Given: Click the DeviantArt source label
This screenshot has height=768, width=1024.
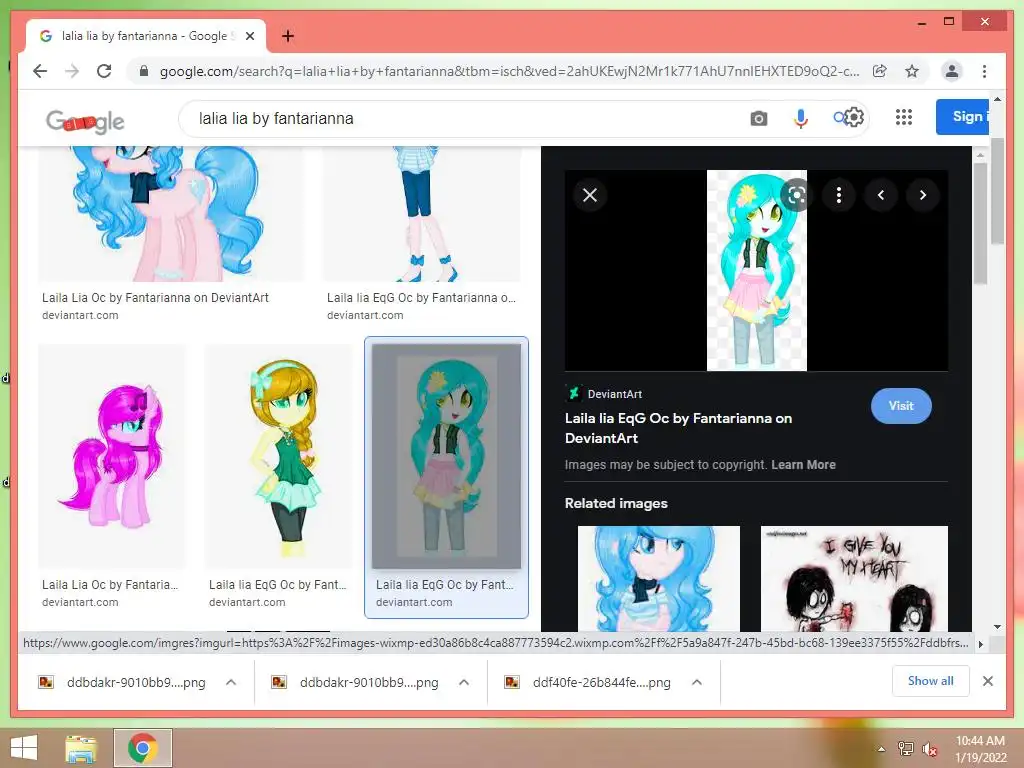Looking at the screenshot, I should pos(603,394).
